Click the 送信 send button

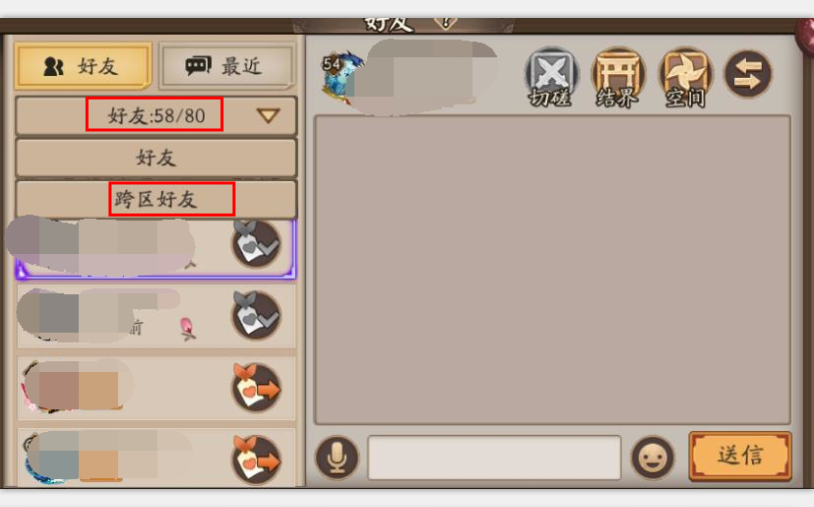pos(740,456)
